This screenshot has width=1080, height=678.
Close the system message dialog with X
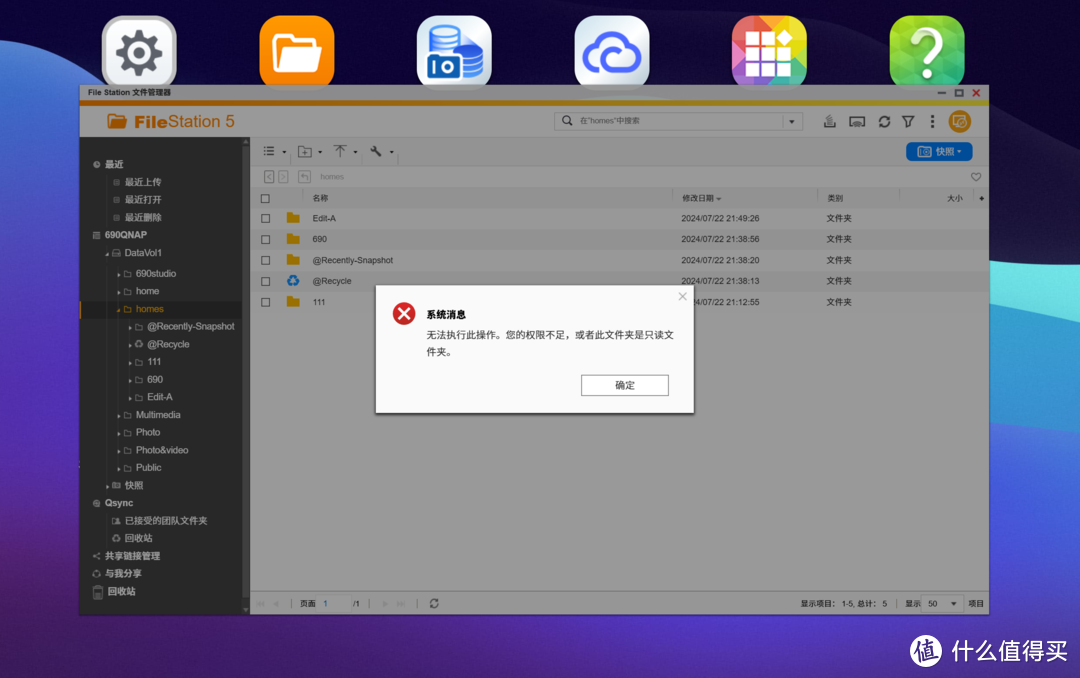pos(683,296)
